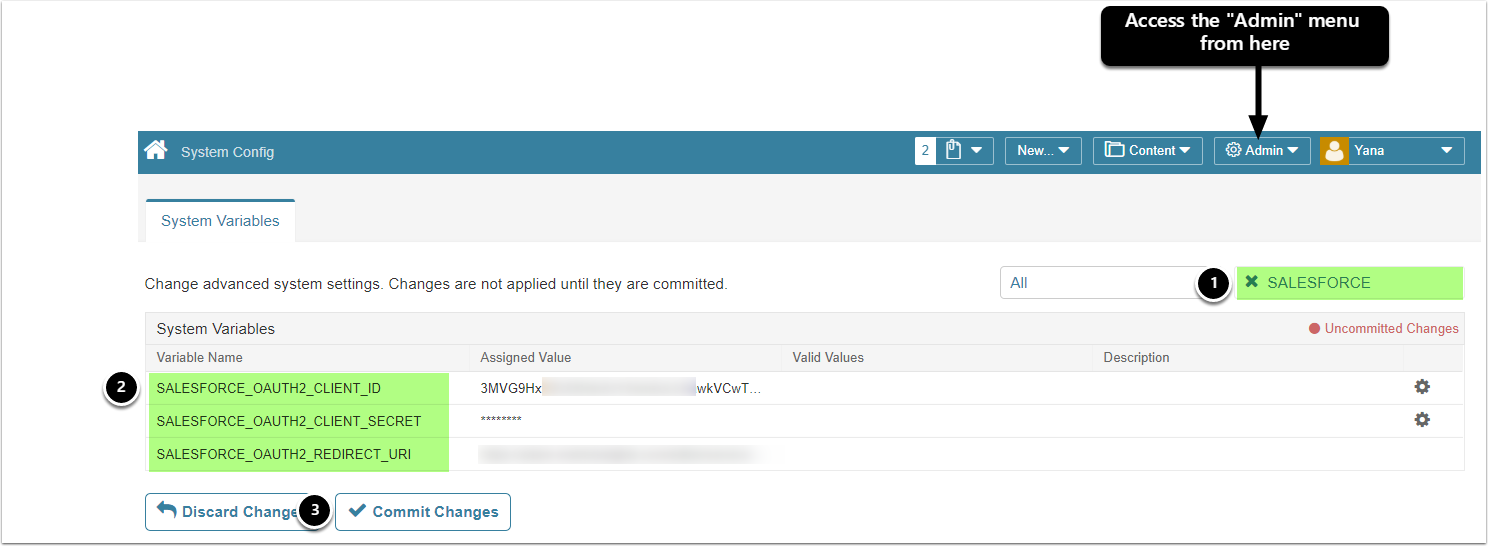This screenshot has width=1488, height=546.
Task: Click gear icon for SALESFORCE_OAUTH2_CLIENT_SECRET row
Action: (x=1421, y=420)
